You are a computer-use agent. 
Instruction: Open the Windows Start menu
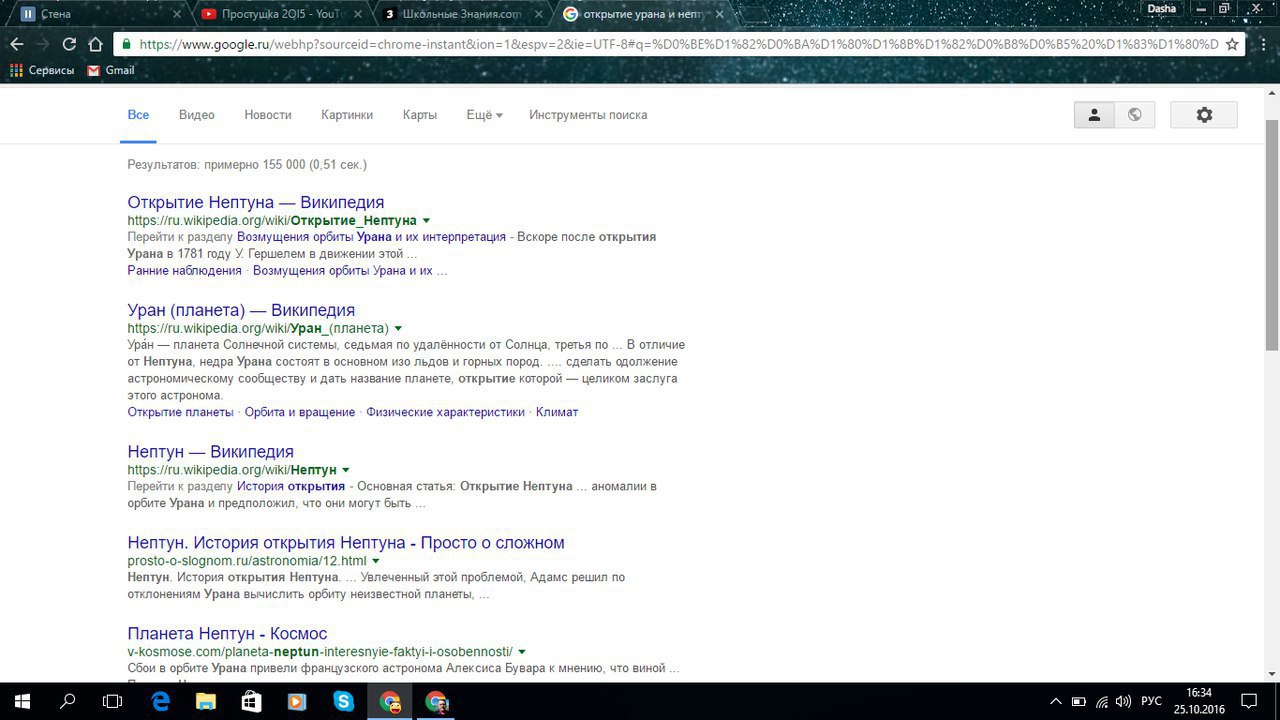[x=21, y=701]
